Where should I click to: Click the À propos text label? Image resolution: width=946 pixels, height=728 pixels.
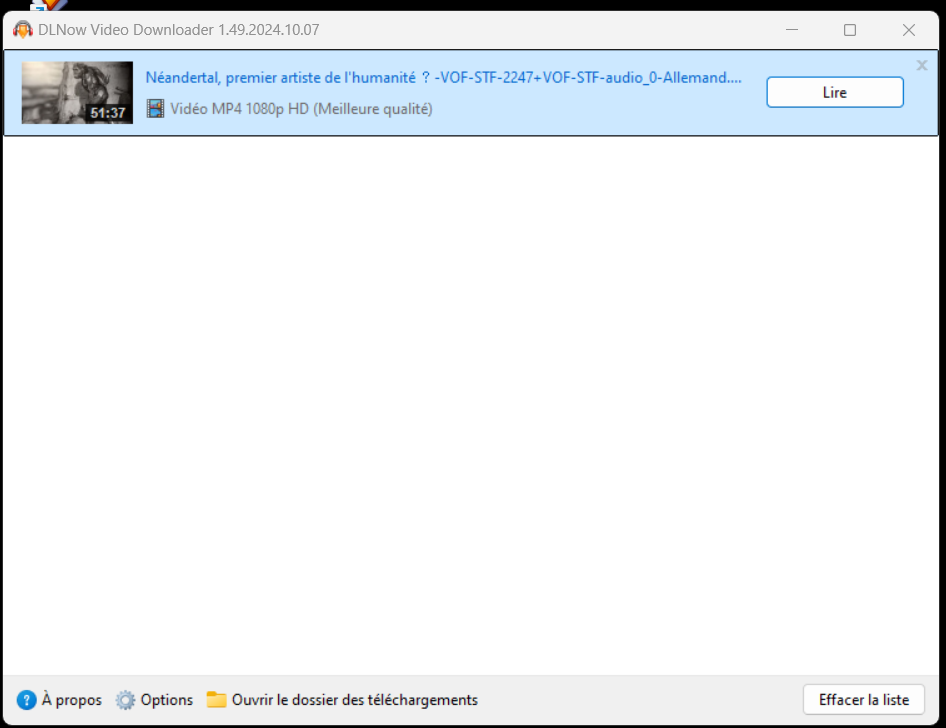tap(72, 700)
